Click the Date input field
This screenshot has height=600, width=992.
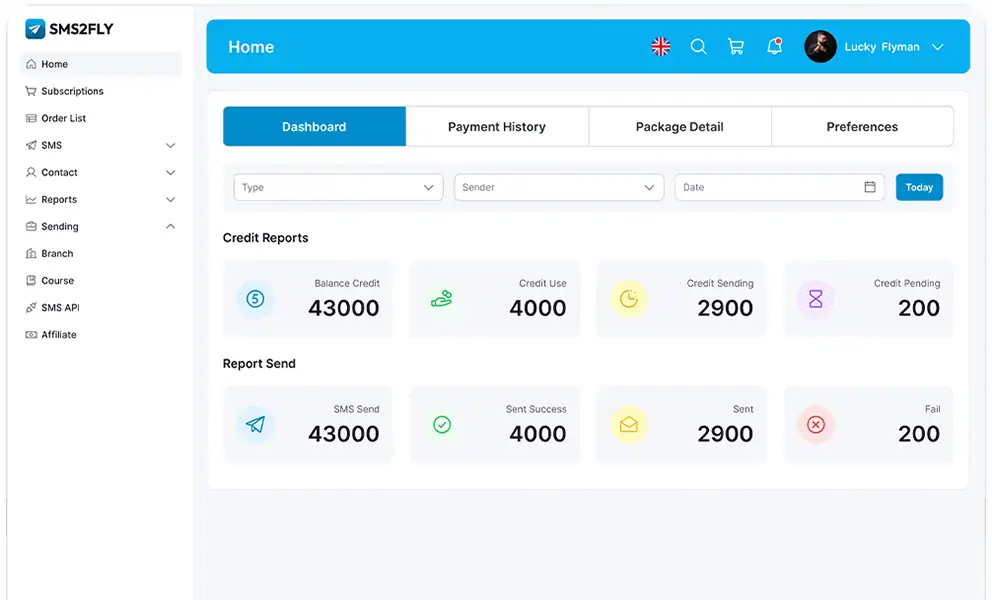(770, 187)
